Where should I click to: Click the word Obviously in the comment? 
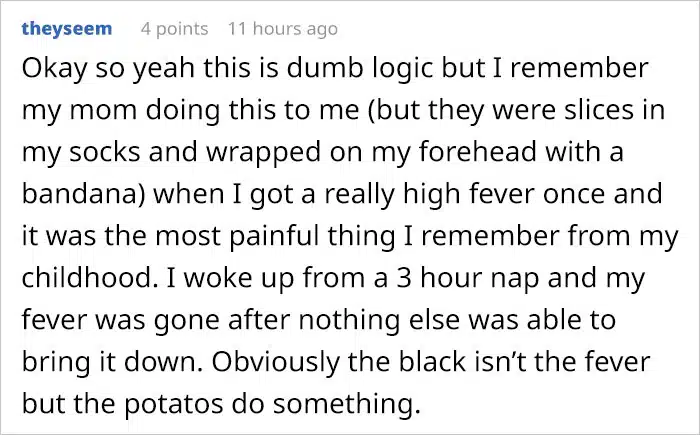pyautogui.click(x=275, y=363)
